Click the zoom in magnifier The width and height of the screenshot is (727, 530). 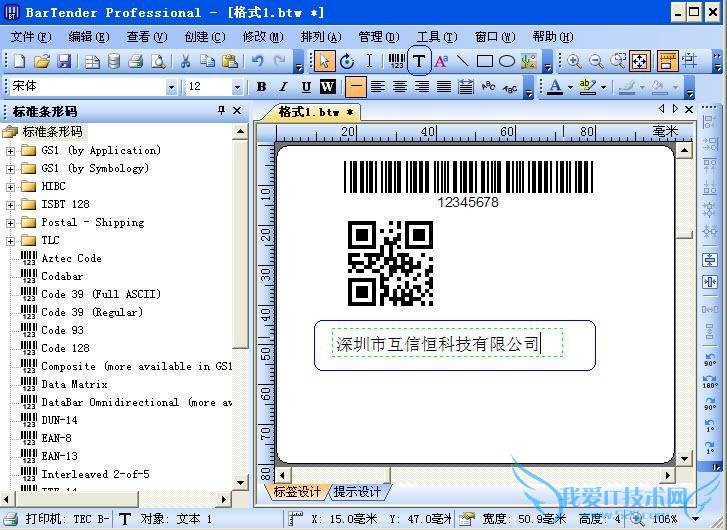(x=574, y=61)
